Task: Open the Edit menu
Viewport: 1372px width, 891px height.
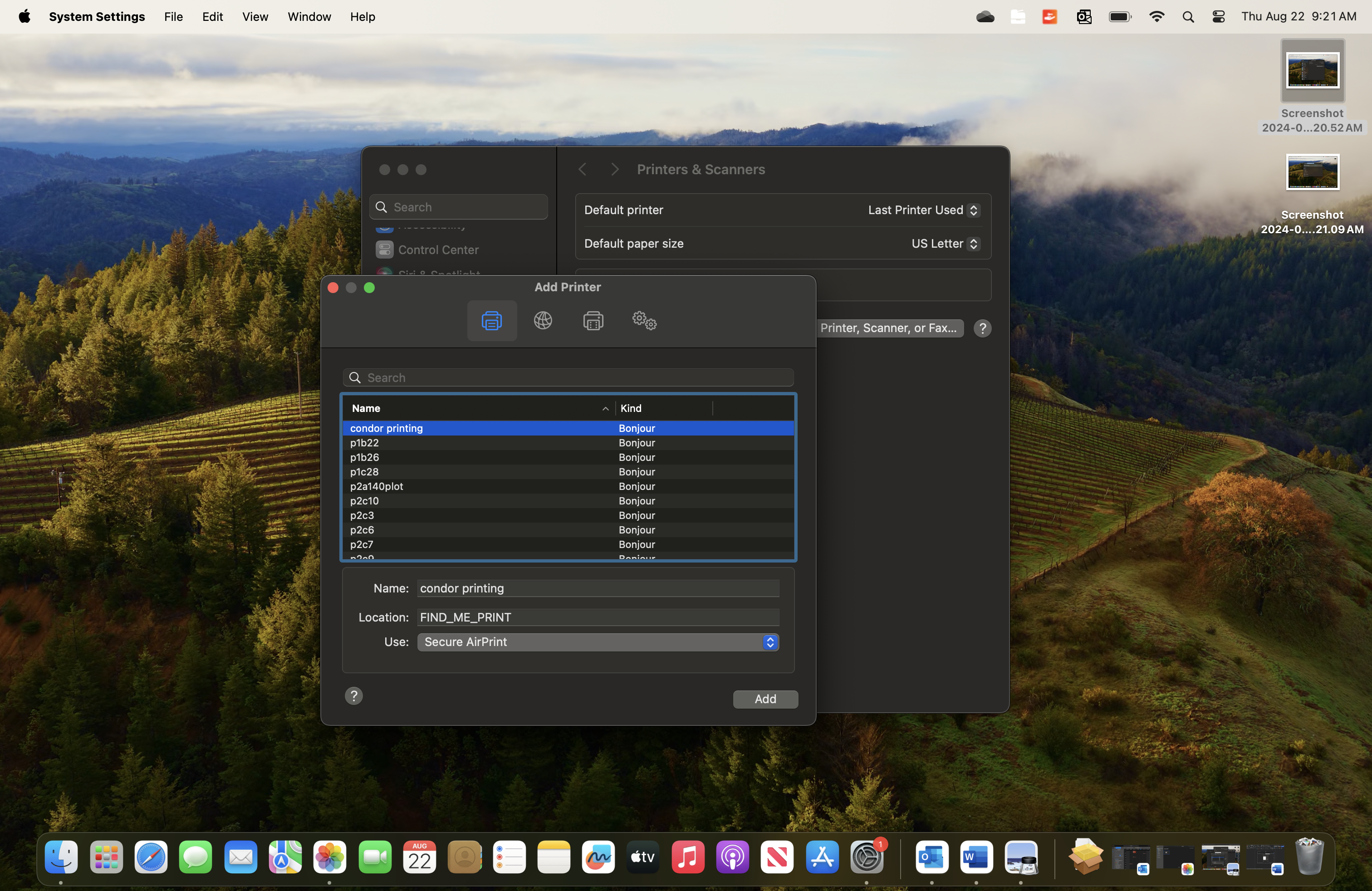Action: click(x=212, y=17)
